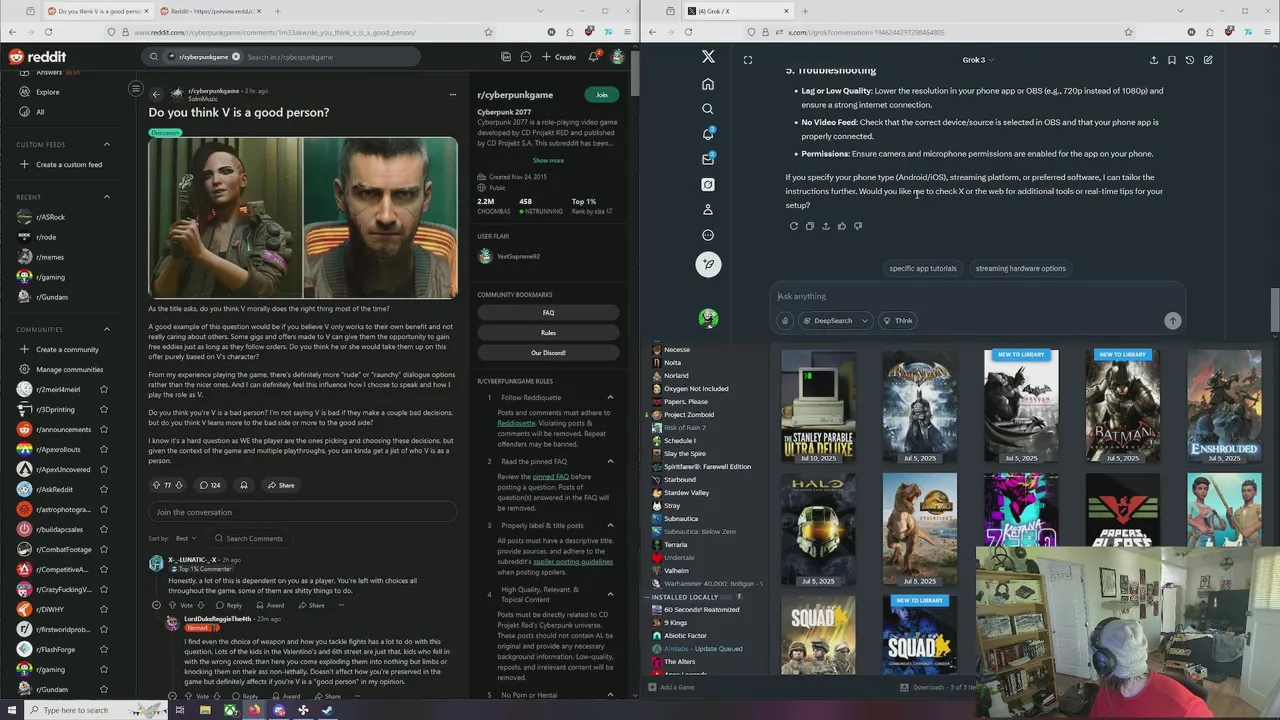This screenshot has width=1280, height=720.
Task: Open Explore in Reddit sidebar
Action: pos(47,92)
